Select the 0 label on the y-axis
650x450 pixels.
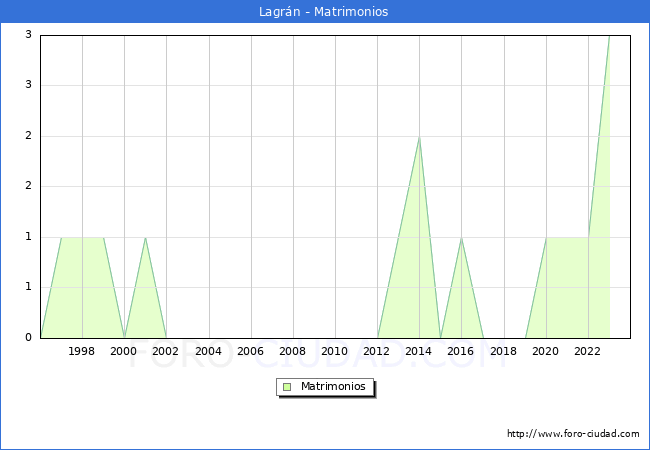point(29,338)
